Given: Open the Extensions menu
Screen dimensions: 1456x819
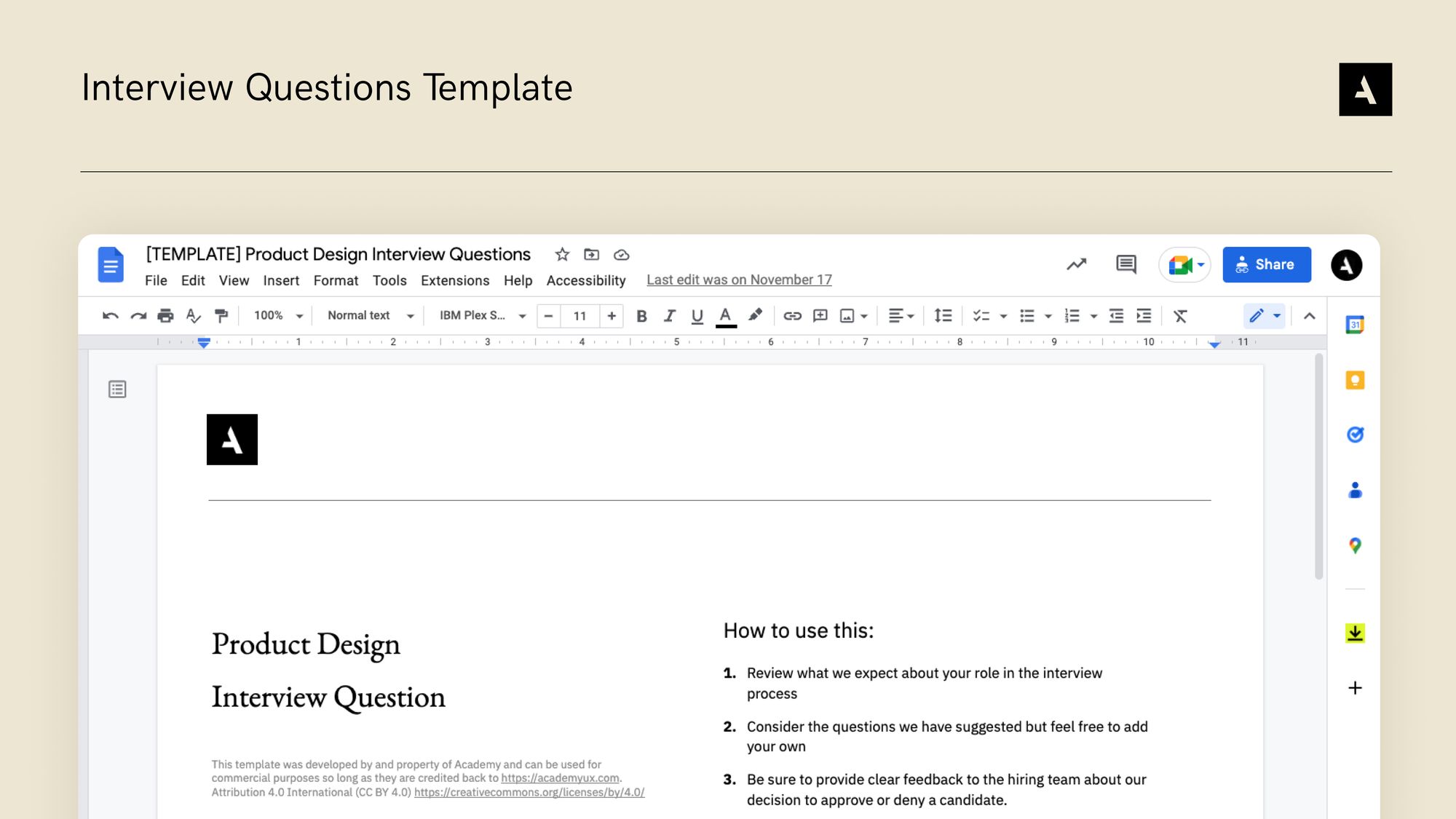Looking at the screenshot, I should pos(455,280).
